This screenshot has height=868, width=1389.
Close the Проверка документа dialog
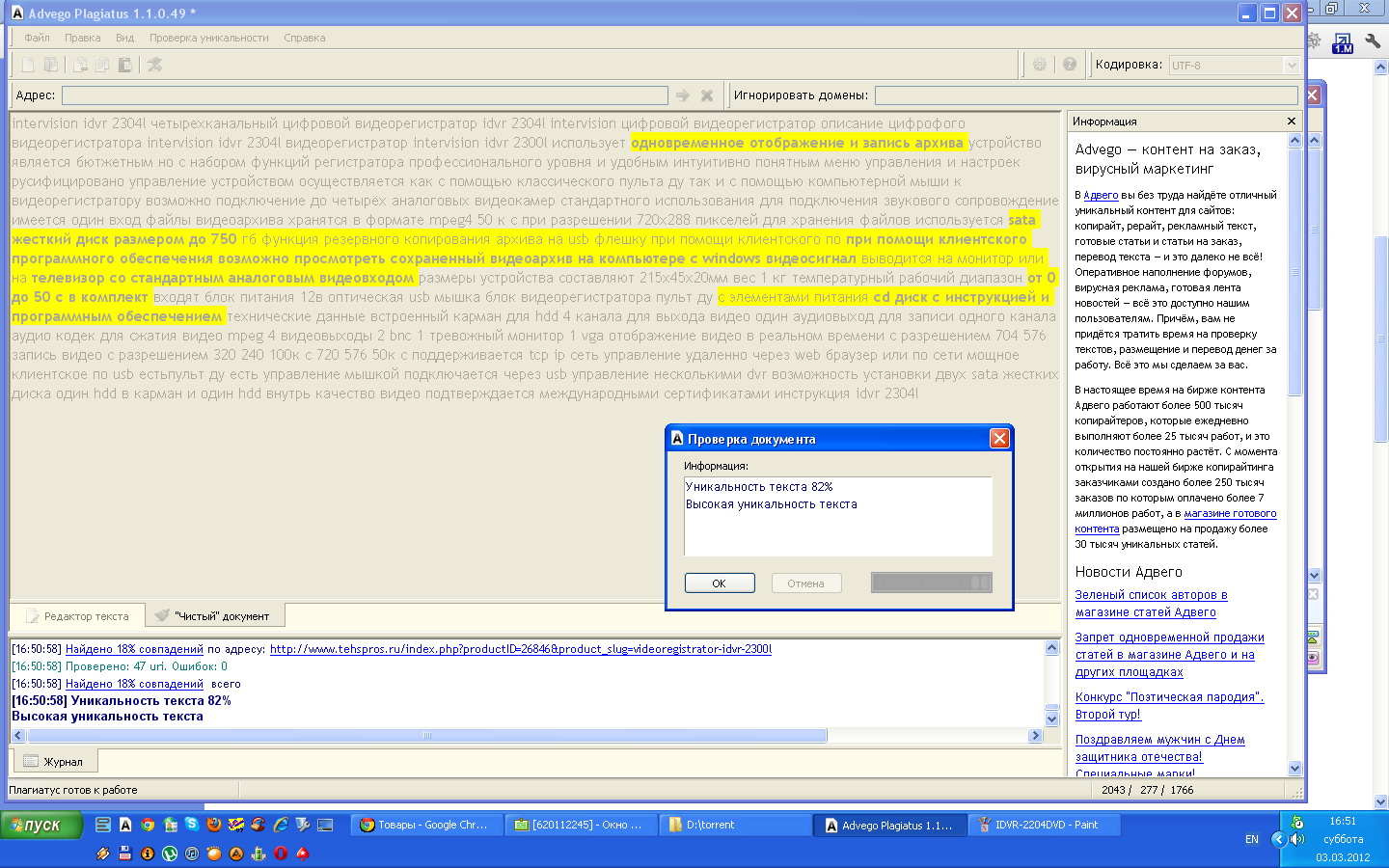point(999,438)
